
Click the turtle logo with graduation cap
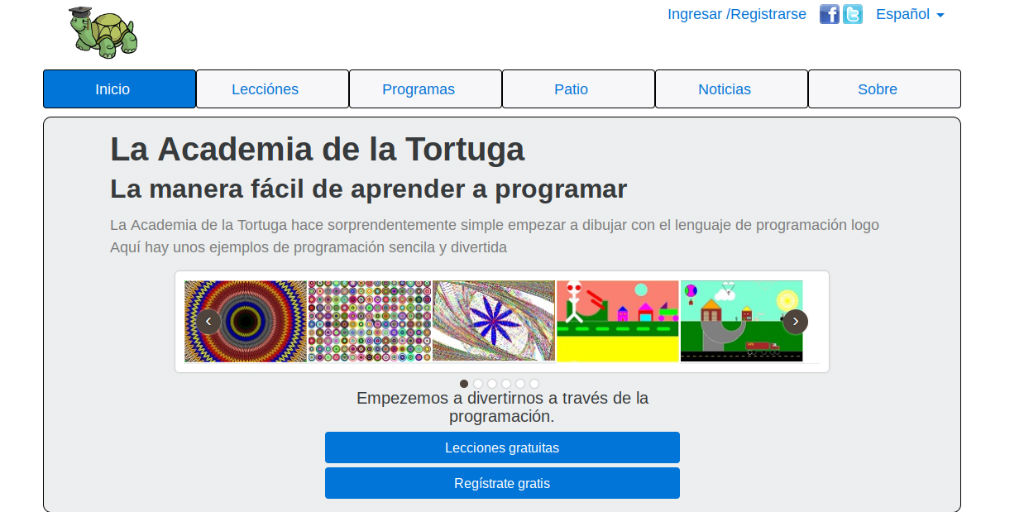tap(103, 32)
